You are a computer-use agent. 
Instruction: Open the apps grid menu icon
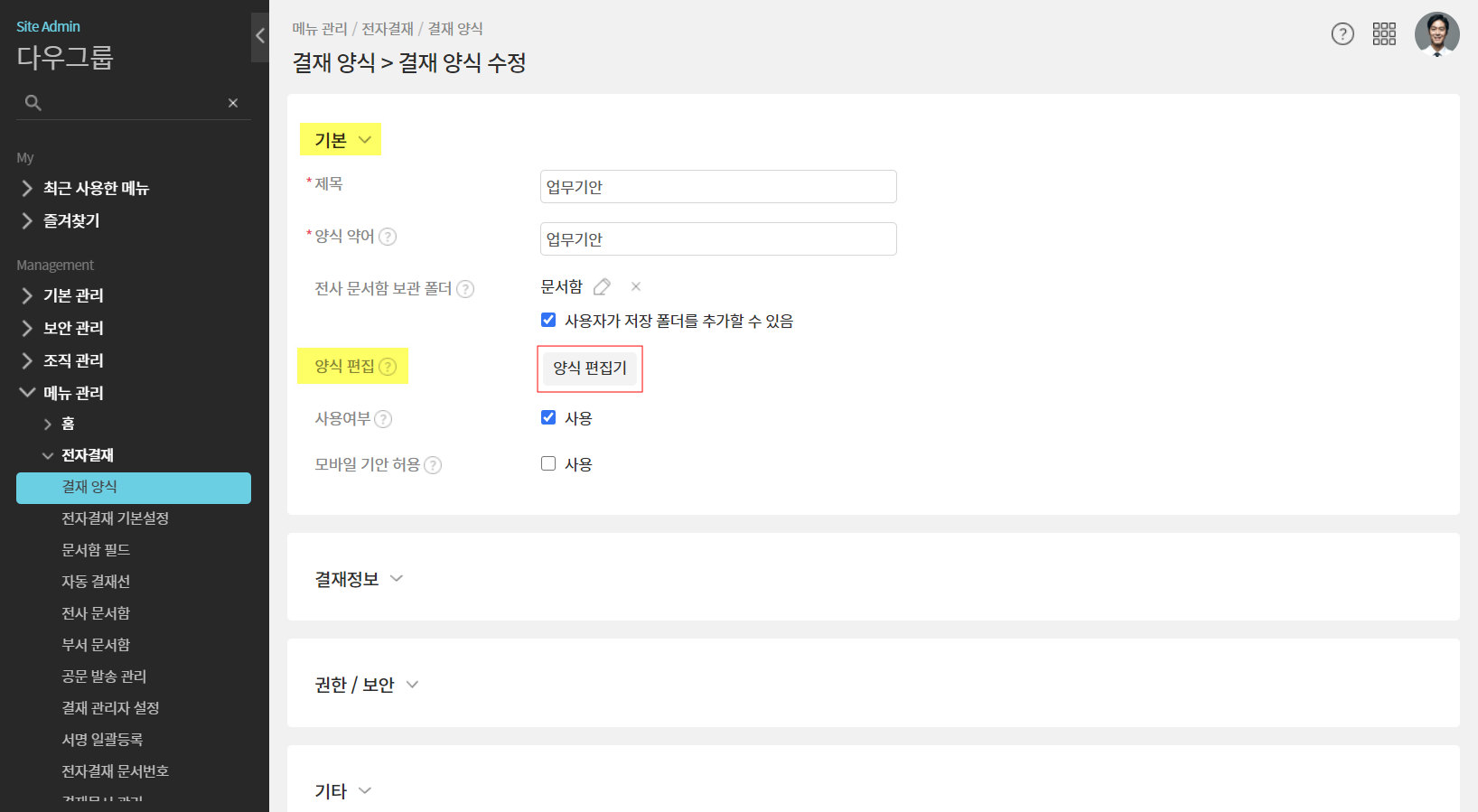coord(1384,34)
